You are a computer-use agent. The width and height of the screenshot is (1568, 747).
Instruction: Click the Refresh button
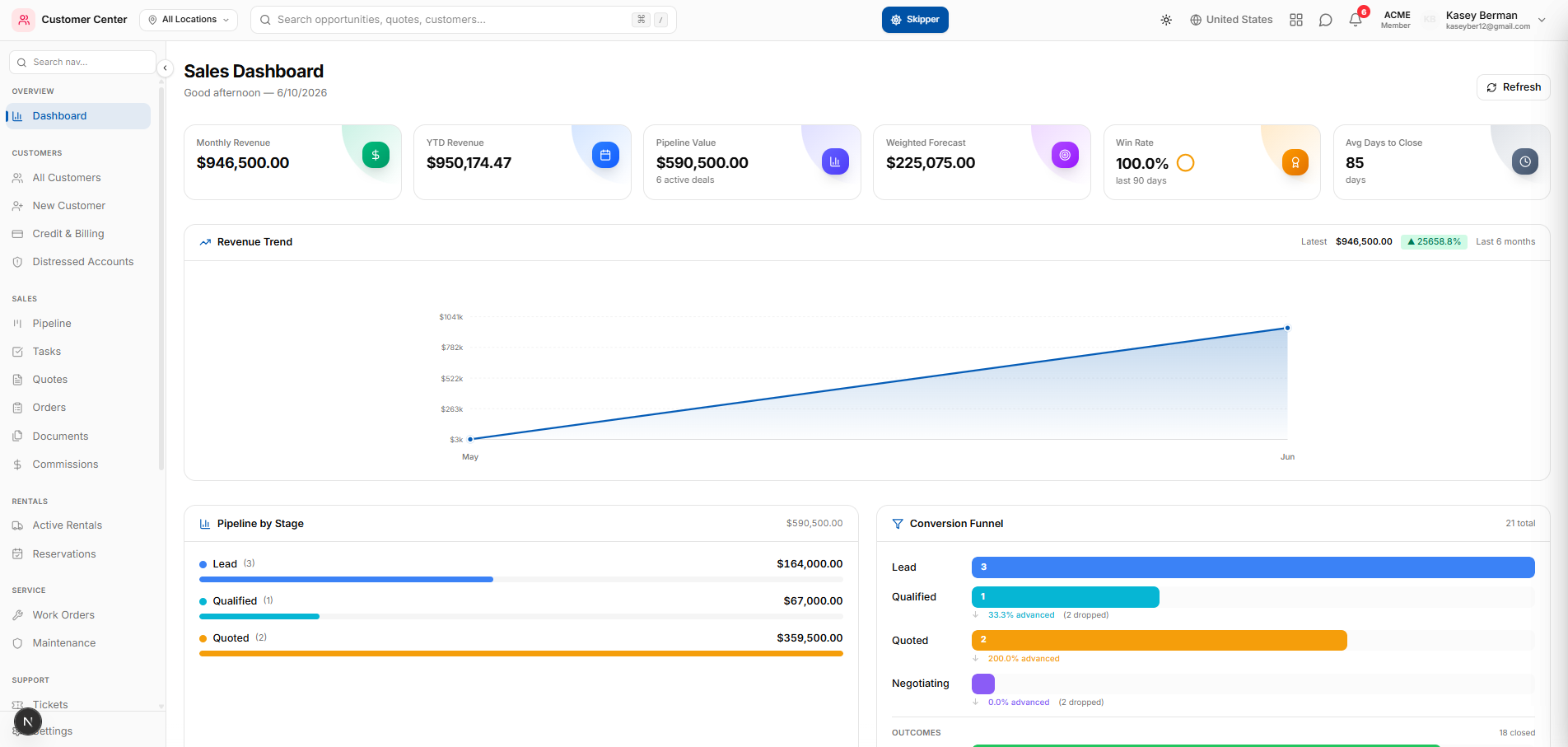pos(1514,87)
